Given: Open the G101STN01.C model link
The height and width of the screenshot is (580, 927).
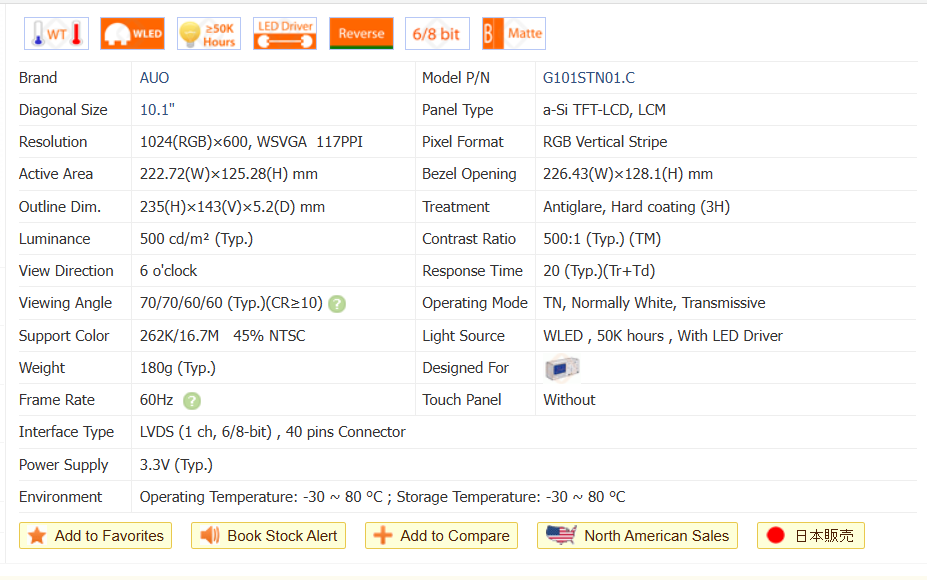Looking at the screenshot, I should point(589,78).
